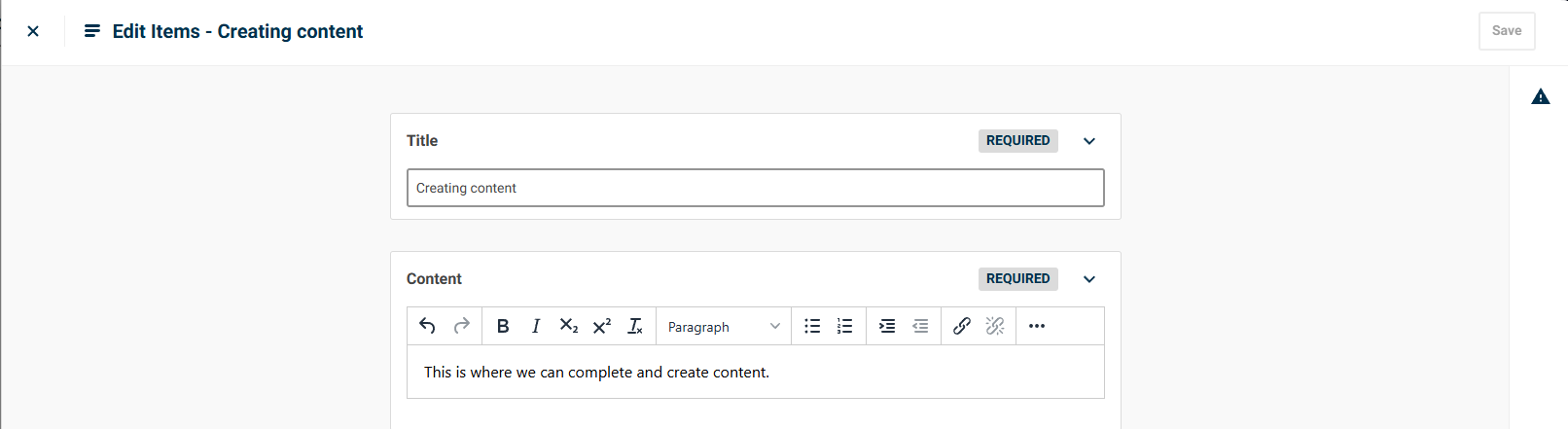The width and height of the screenshot is (1568, 429).
Task: Collapse the Title field chevron
Action: tap(1089, 141)
